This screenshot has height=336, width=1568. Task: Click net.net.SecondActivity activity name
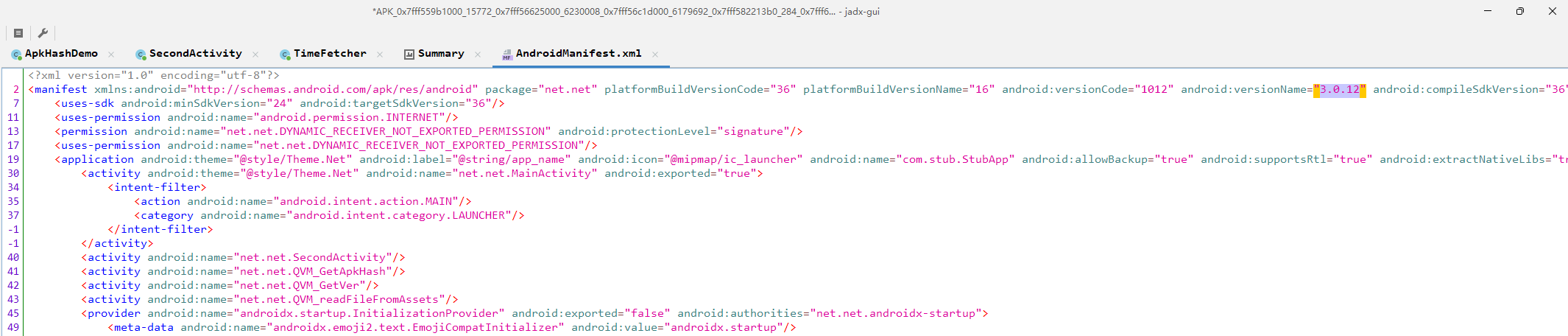pyautogui.click(x=313, y=258)
